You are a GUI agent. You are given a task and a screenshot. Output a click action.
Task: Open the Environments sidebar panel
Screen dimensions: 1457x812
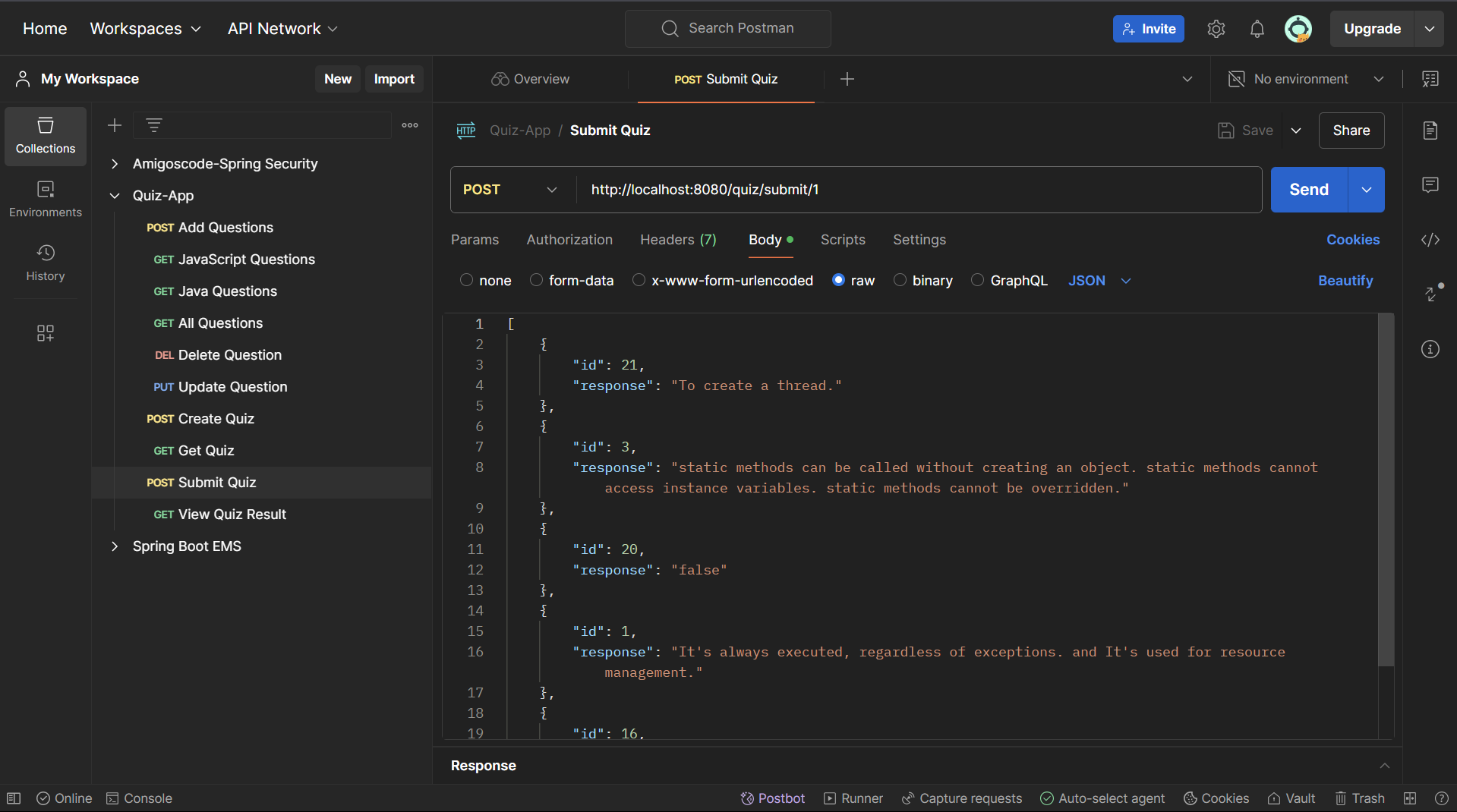(x=46, y=199)
